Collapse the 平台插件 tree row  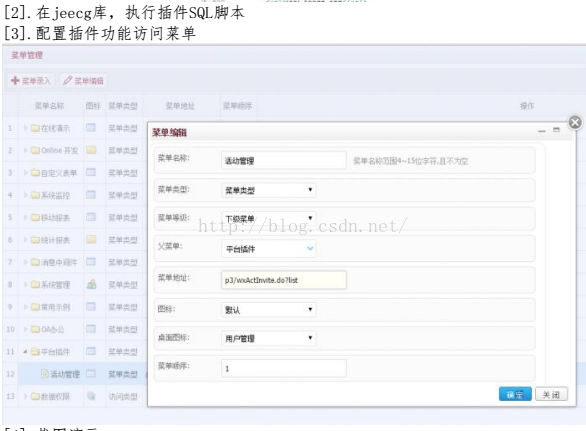(25, 352)
